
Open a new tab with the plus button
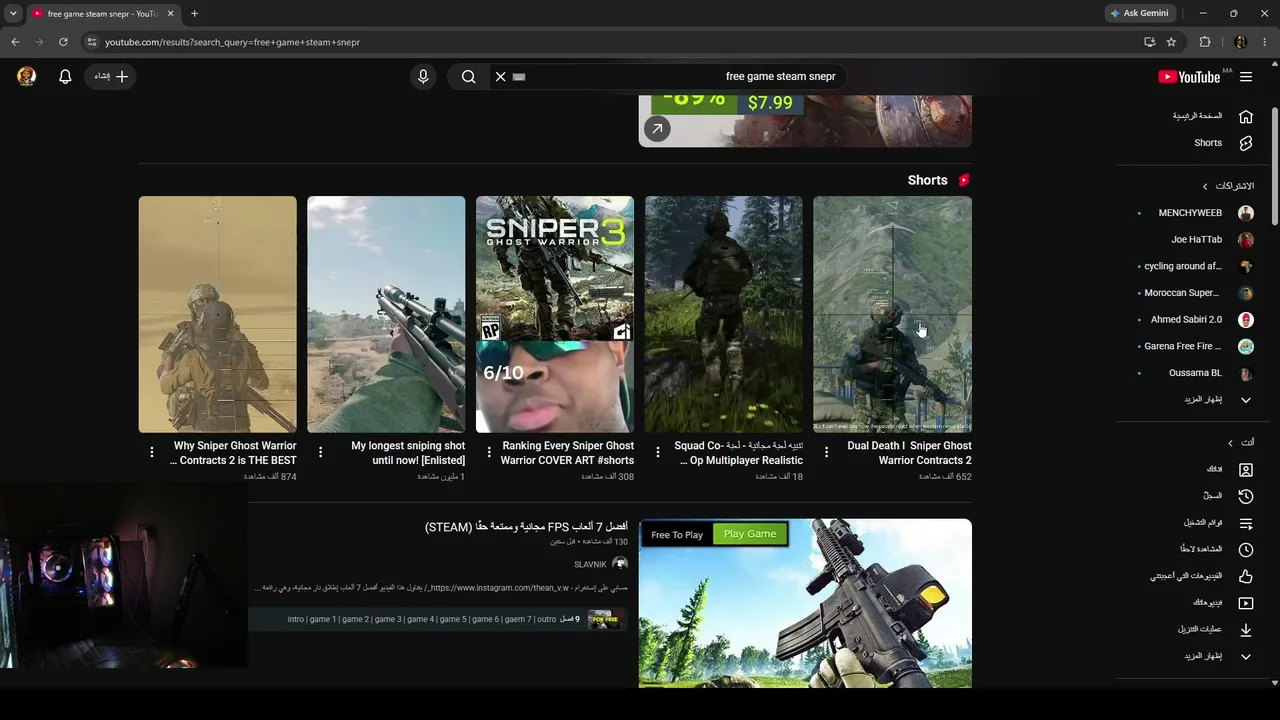click(x=194, y=13)
